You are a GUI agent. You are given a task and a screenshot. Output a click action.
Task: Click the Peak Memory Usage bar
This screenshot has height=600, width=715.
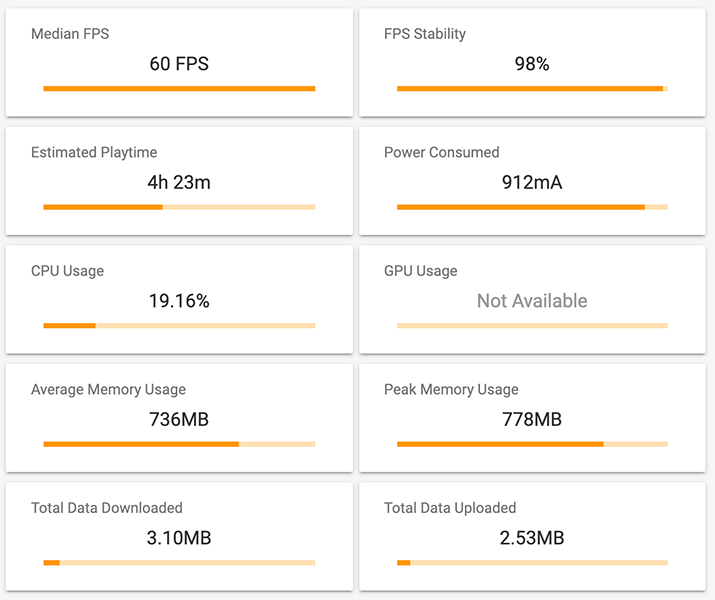[532, 444]
